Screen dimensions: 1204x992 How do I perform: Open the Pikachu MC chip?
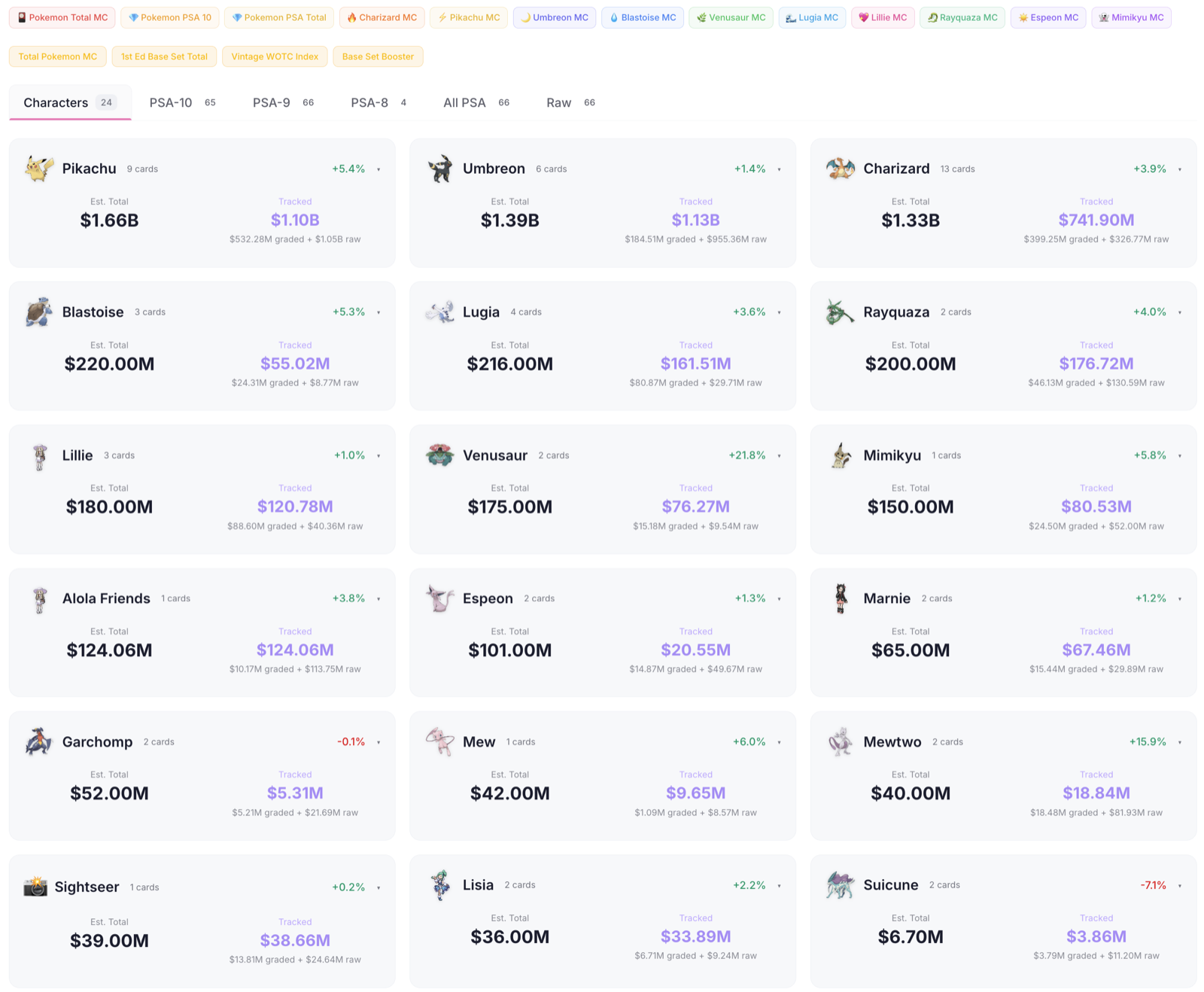(x=469, y=17)
